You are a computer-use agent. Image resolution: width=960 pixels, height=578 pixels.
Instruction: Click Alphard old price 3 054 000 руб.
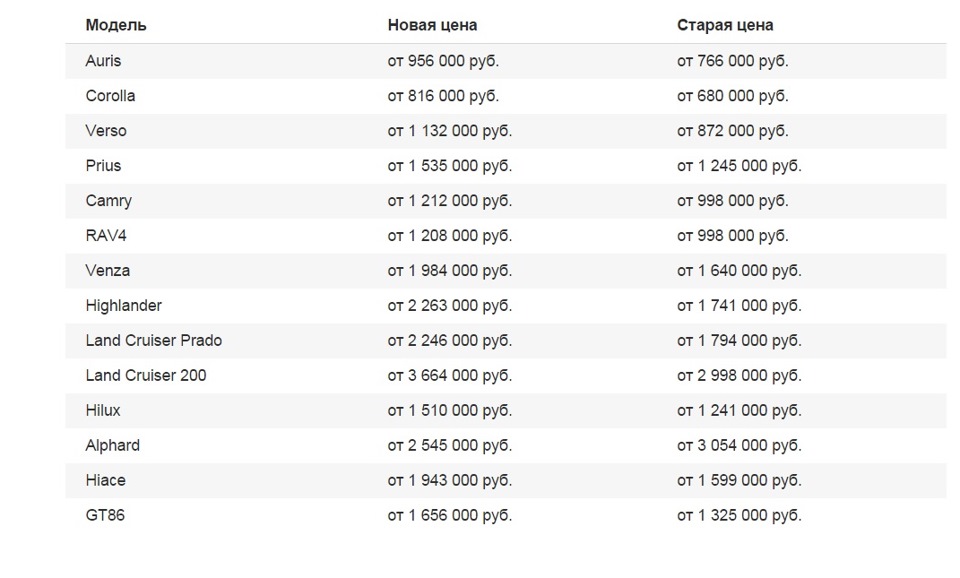coord(738,446)
